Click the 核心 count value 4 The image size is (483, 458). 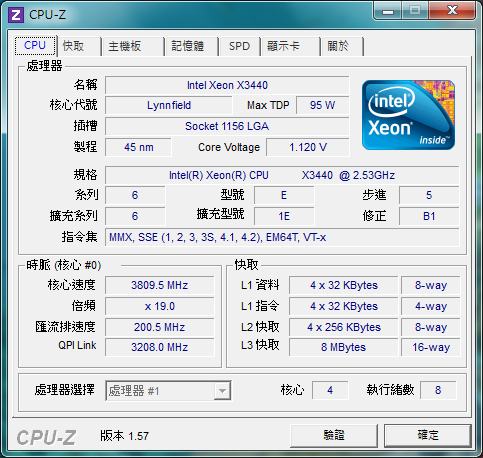[330, 390]
